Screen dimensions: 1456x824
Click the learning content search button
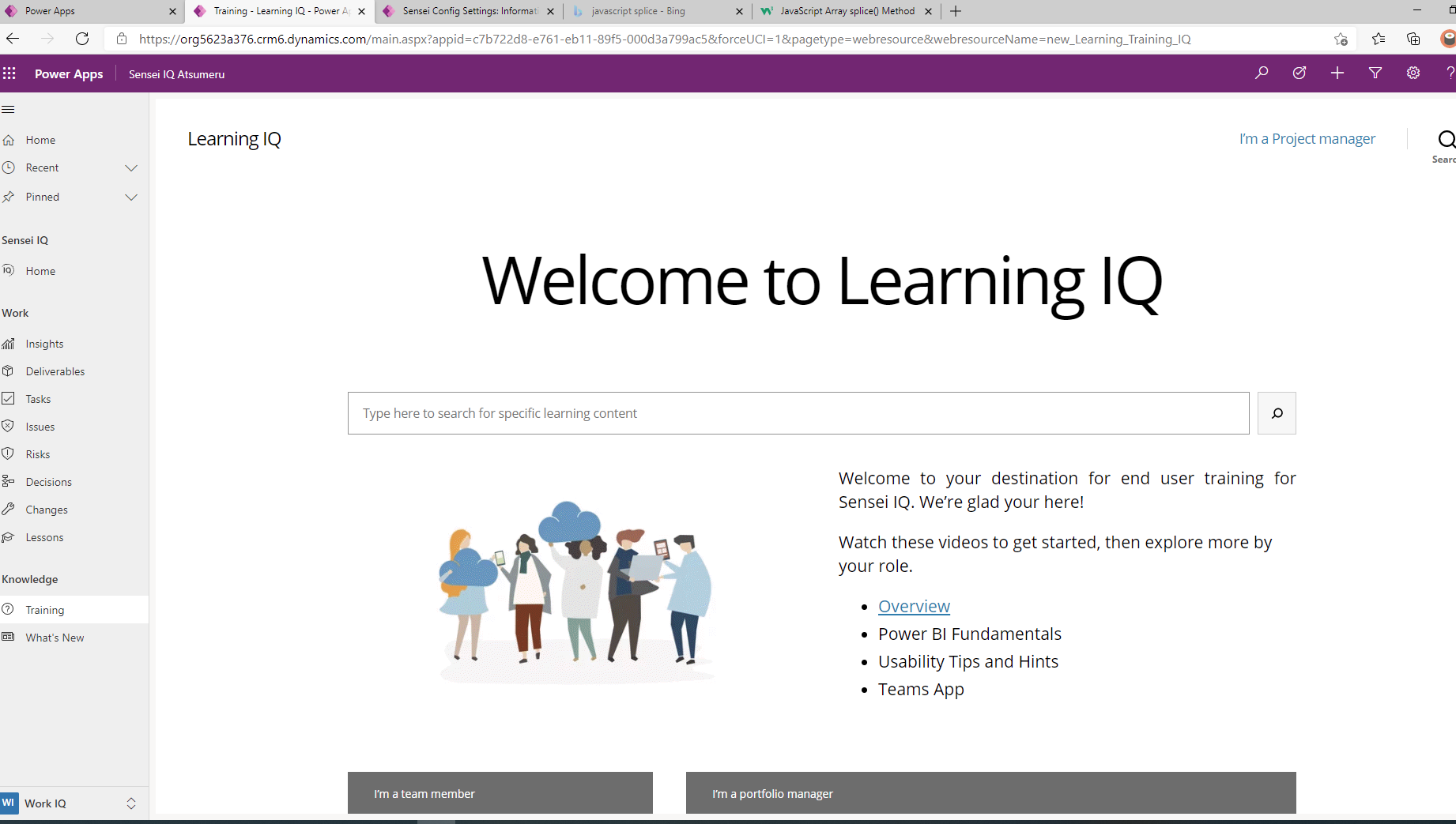click(x=1277, y=413)
